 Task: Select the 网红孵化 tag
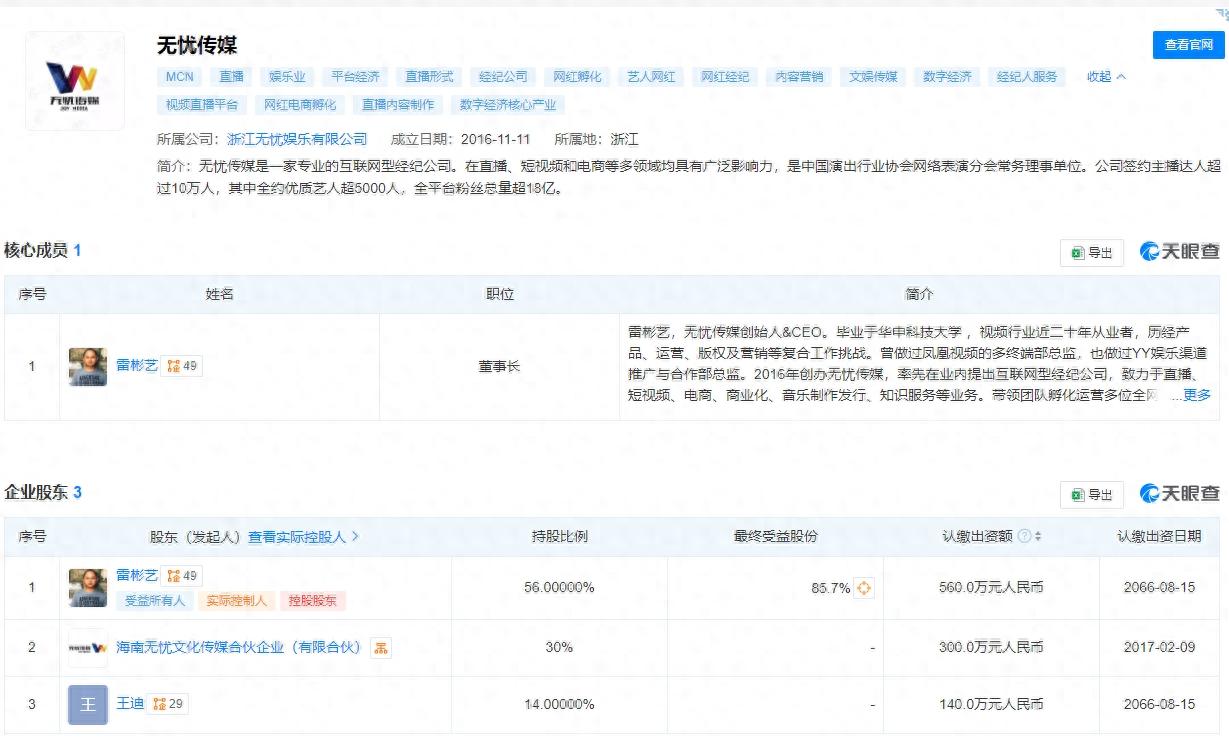[577, 77]
